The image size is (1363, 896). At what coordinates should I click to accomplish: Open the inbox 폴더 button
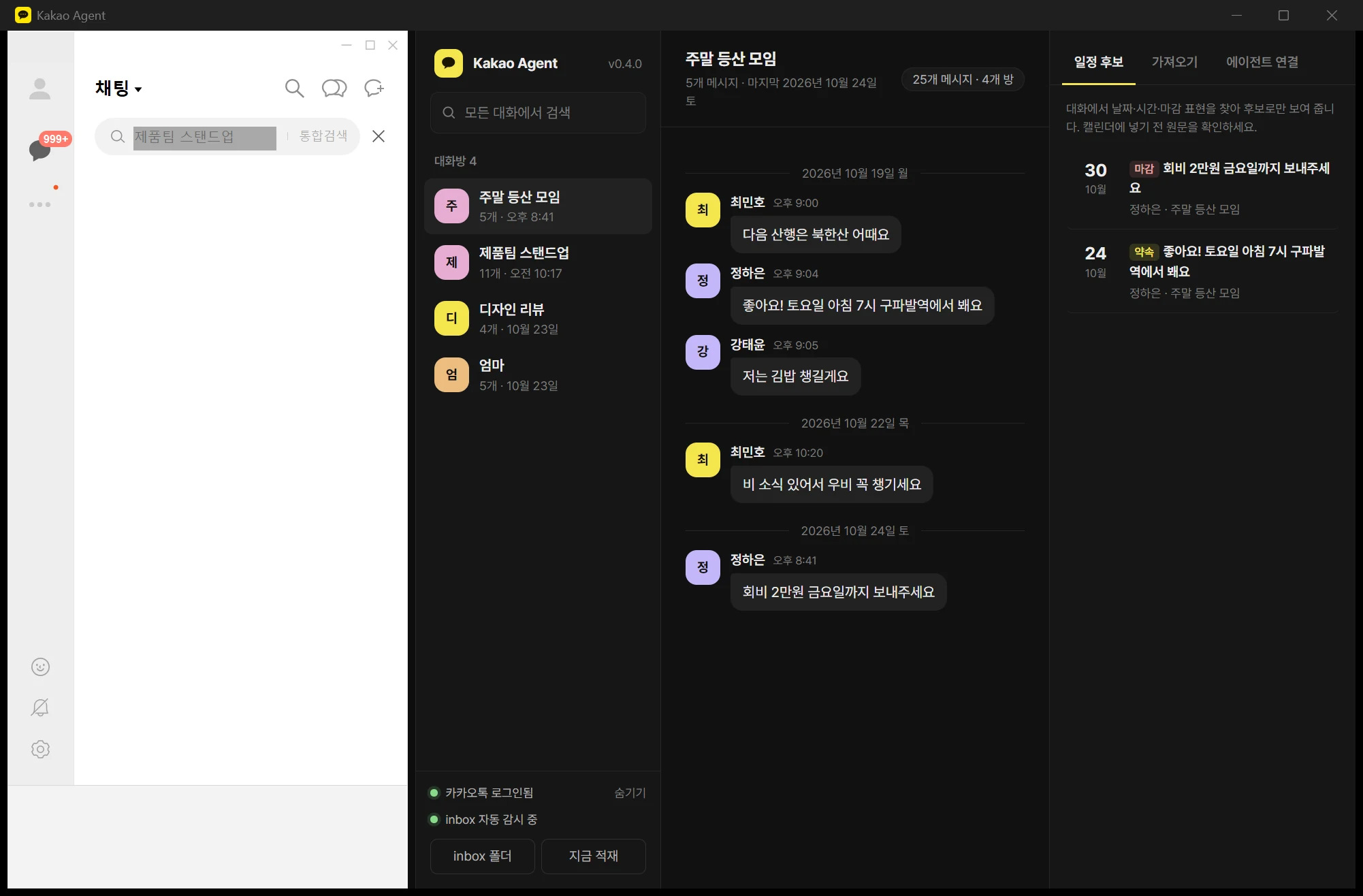click(x=482, y=856)
